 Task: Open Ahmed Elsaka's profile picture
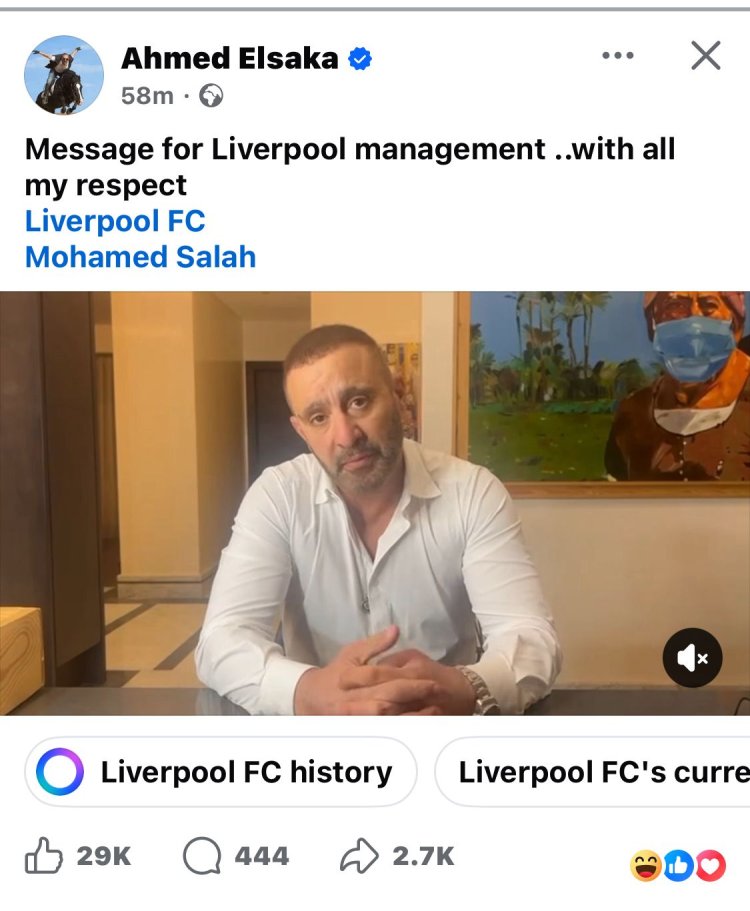[x=64, y=75]
